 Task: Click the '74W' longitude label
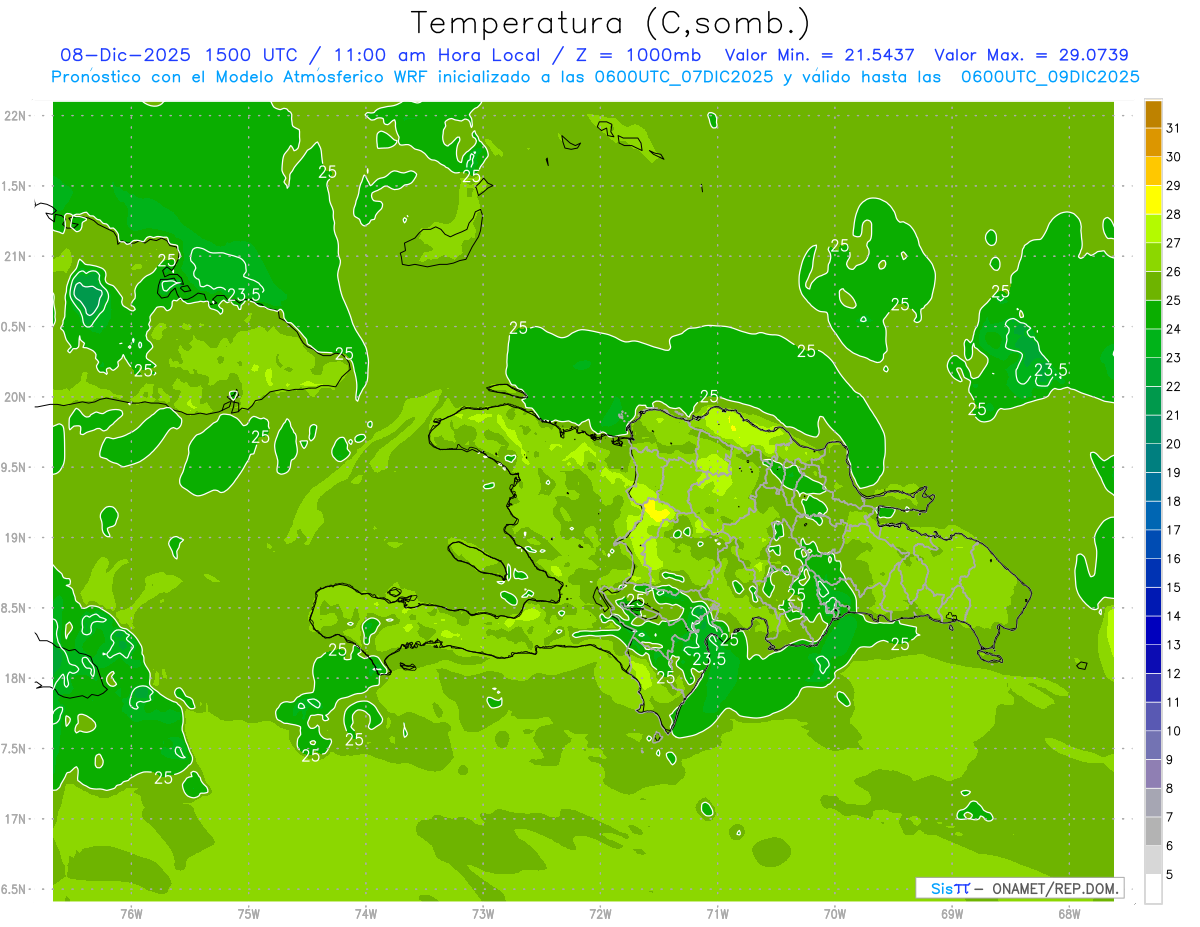click(365, 914)
